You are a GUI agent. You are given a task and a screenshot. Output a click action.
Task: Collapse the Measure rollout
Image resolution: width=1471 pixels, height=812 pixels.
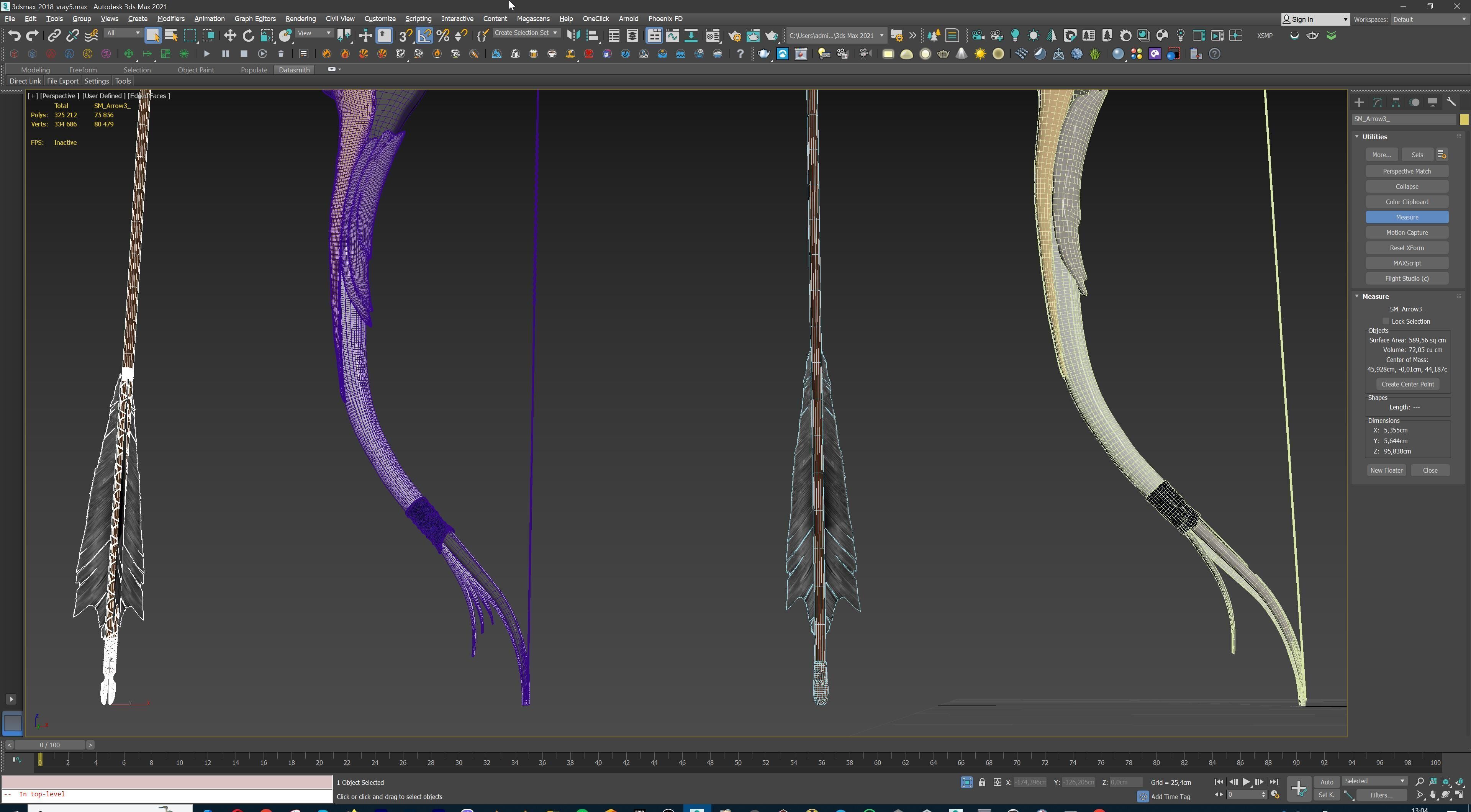(1357, 296)
